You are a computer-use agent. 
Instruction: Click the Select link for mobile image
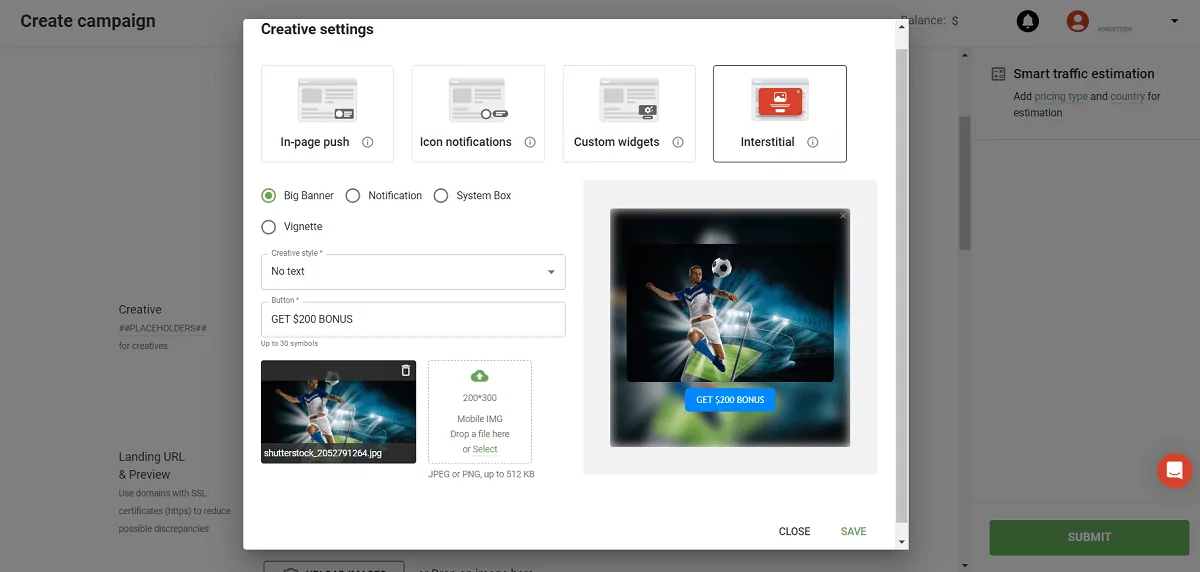(485, 449)
